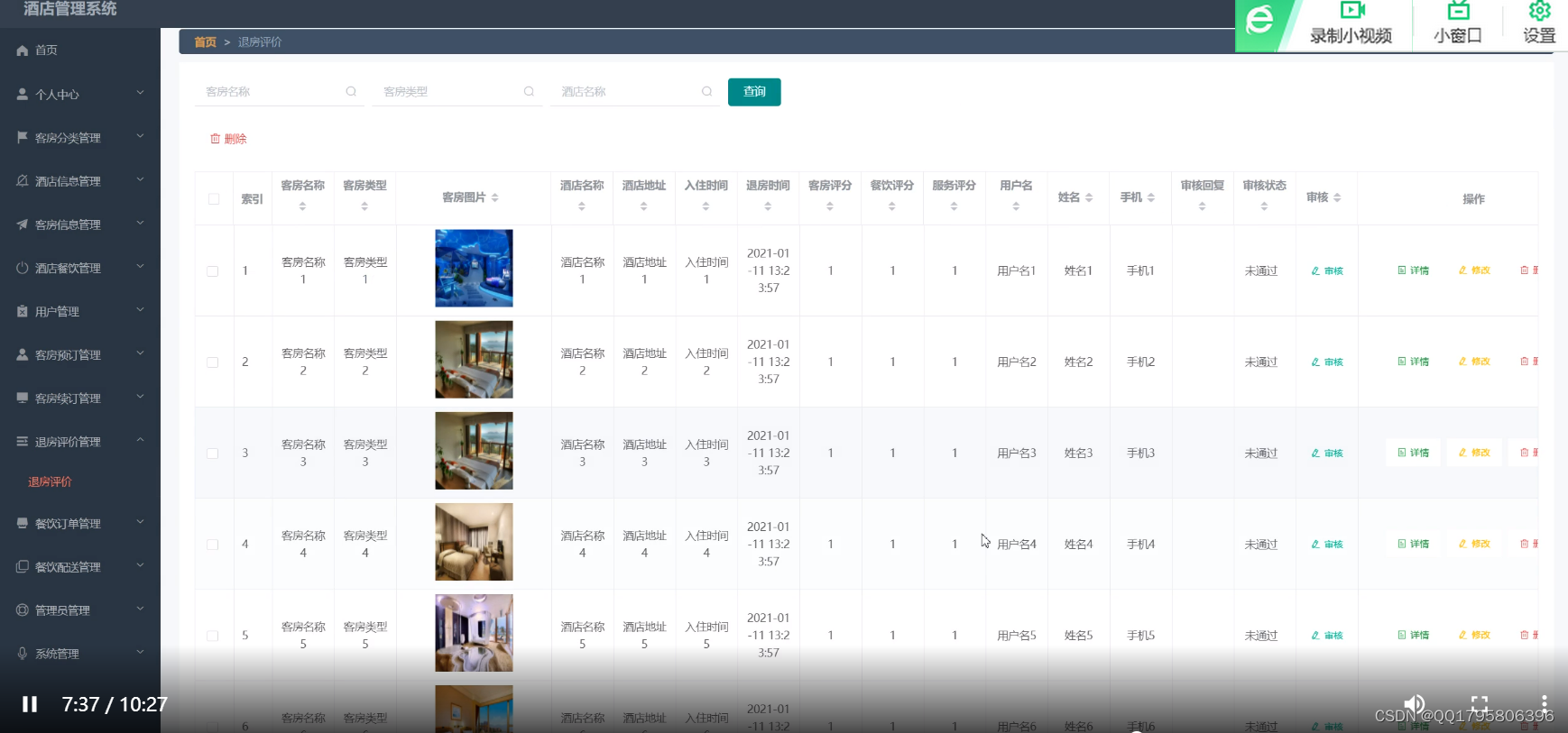Expand the 客房信息管理 menu arrow

[x=140, y=223]
